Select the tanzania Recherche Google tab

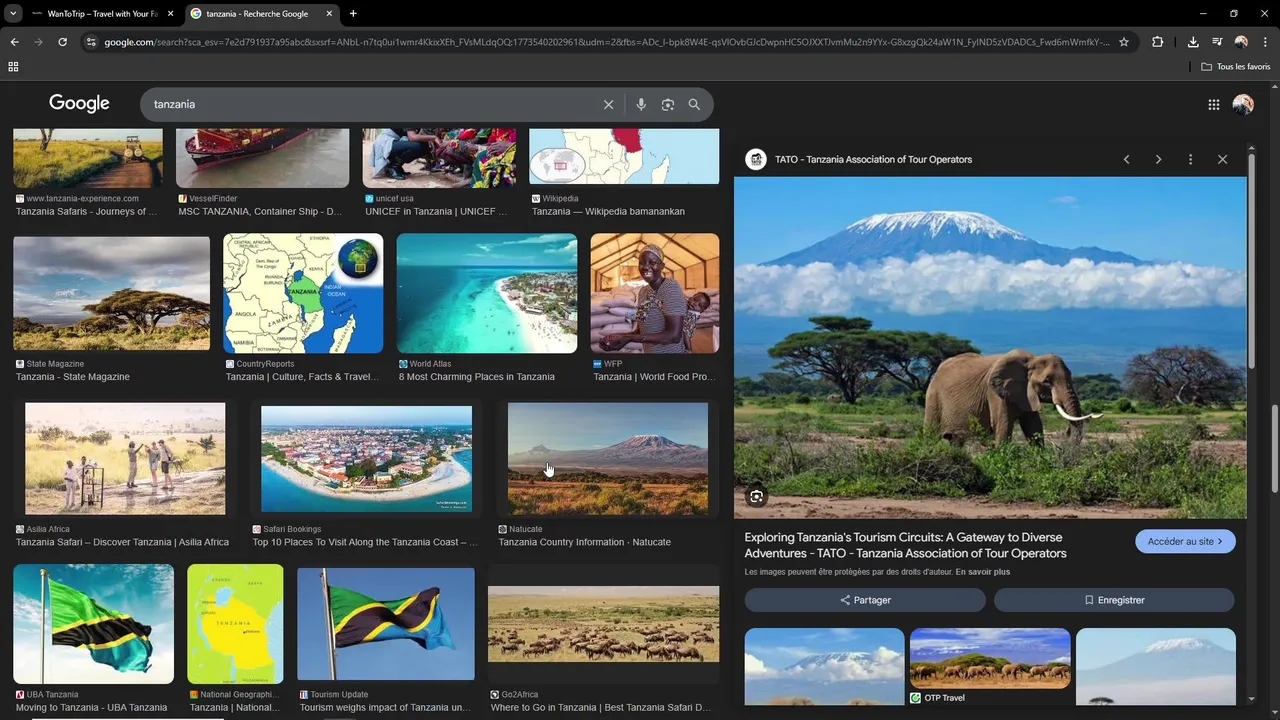click(x=262, y=14)
